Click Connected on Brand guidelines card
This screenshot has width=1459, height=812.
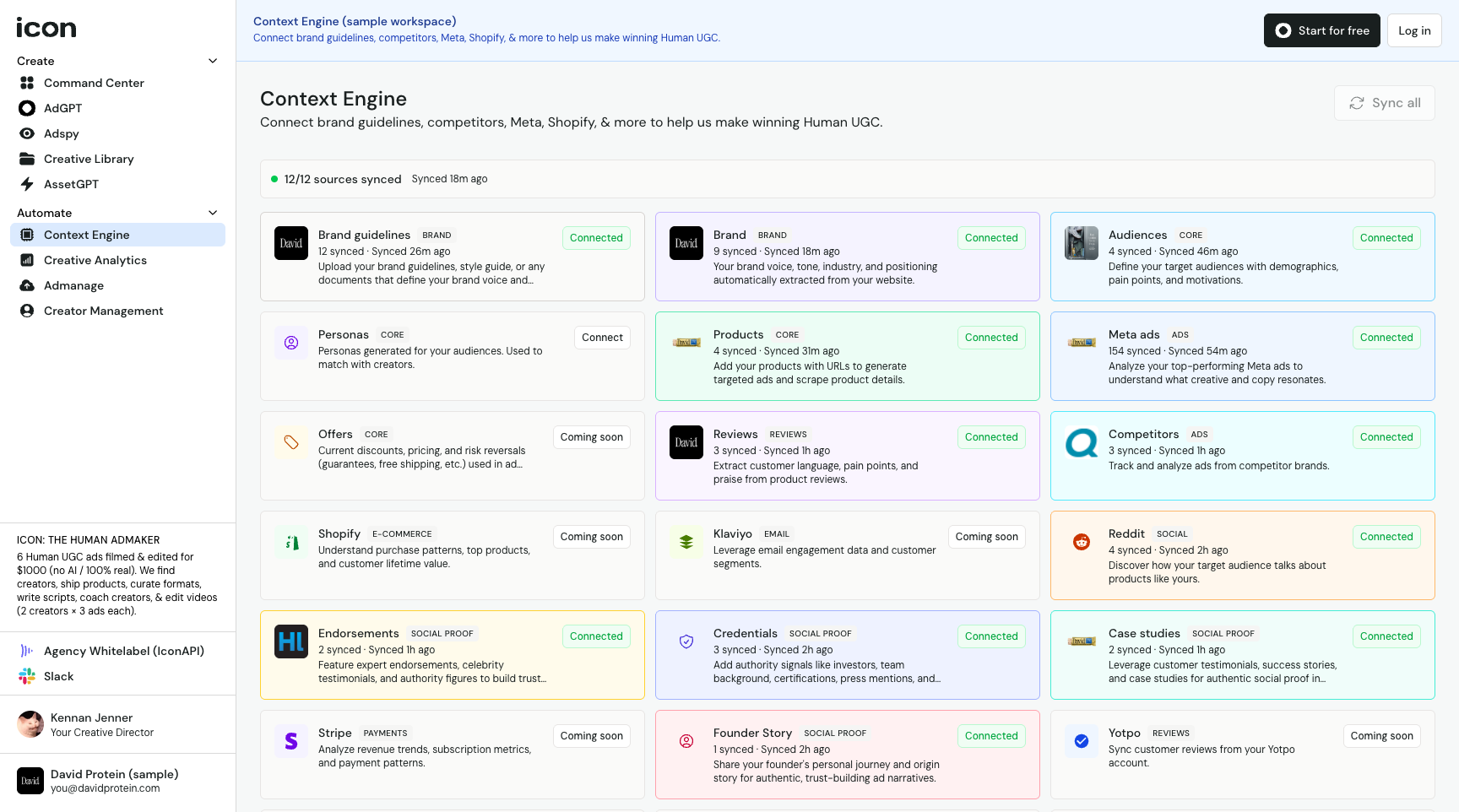[596, 238]
